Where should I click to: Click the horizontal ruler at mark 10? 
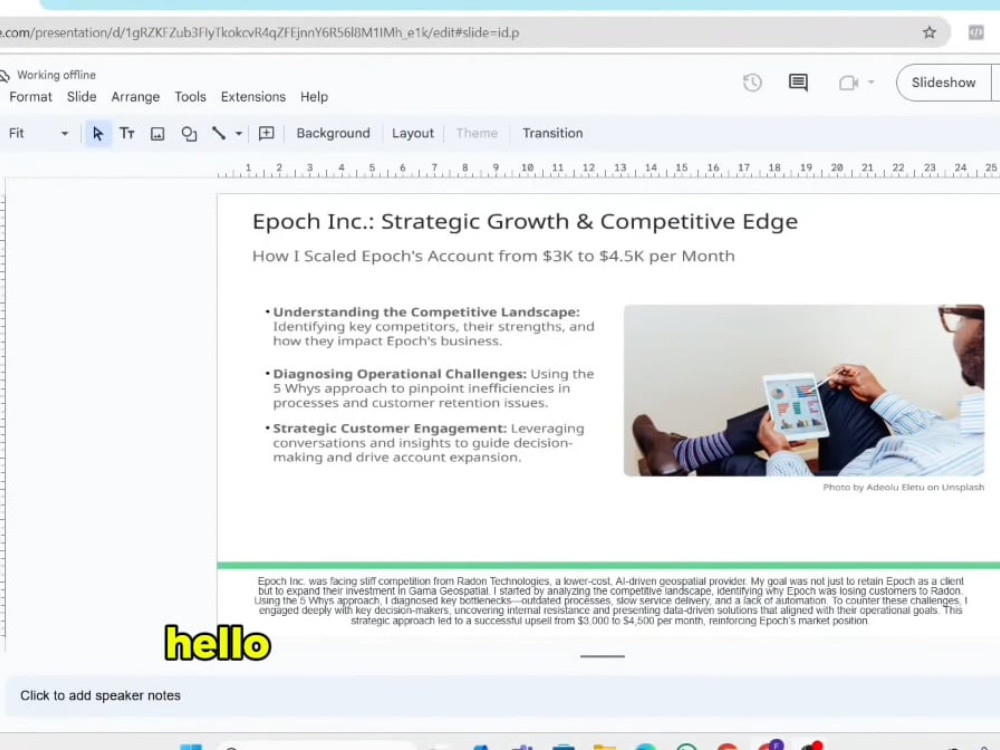pos(527,169)
